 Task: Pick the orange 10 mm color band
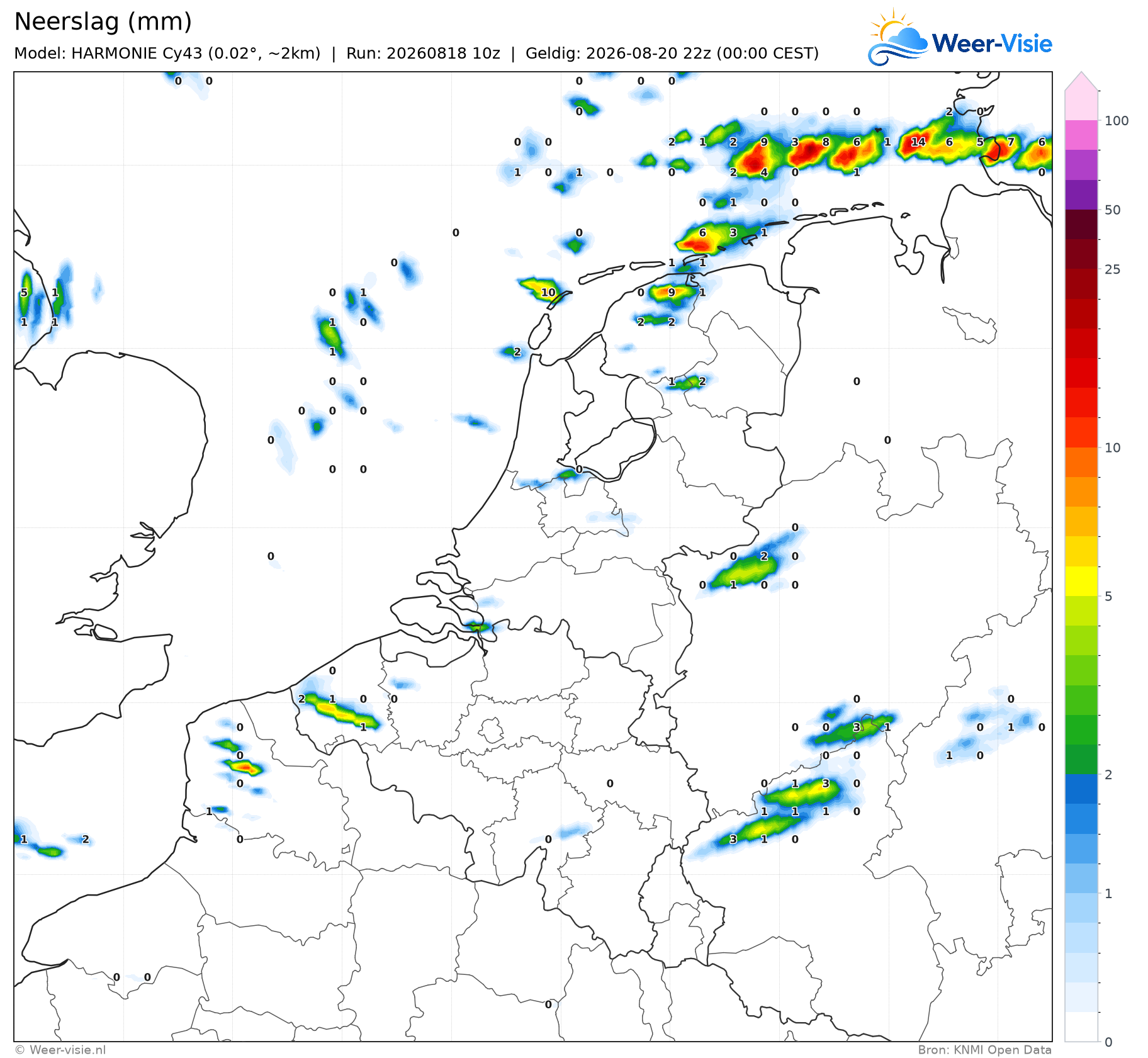[1081, 462]
